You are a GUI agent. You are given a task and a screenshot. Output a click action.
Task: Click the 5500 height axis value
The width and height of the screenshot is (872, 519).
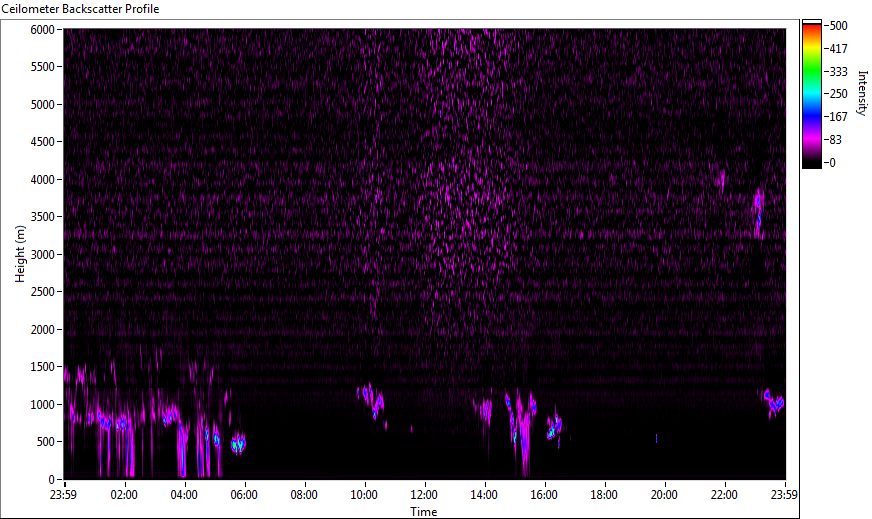[x=42, y=67]
